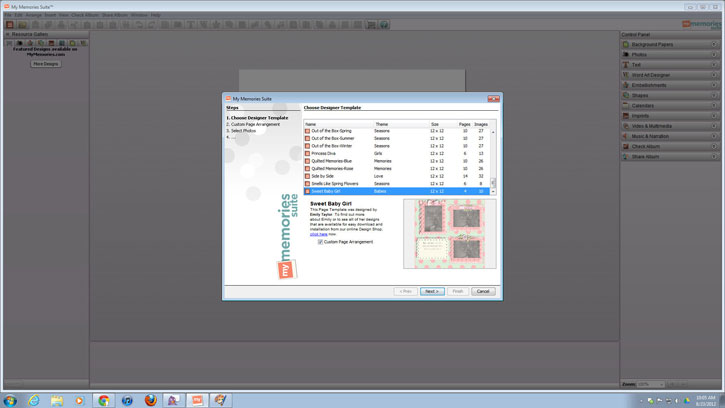Click the Sweet Baby Girl preview thumbnail
This screenshot has width=725, height=408.
pyautogui.click(x=449, y=234)
